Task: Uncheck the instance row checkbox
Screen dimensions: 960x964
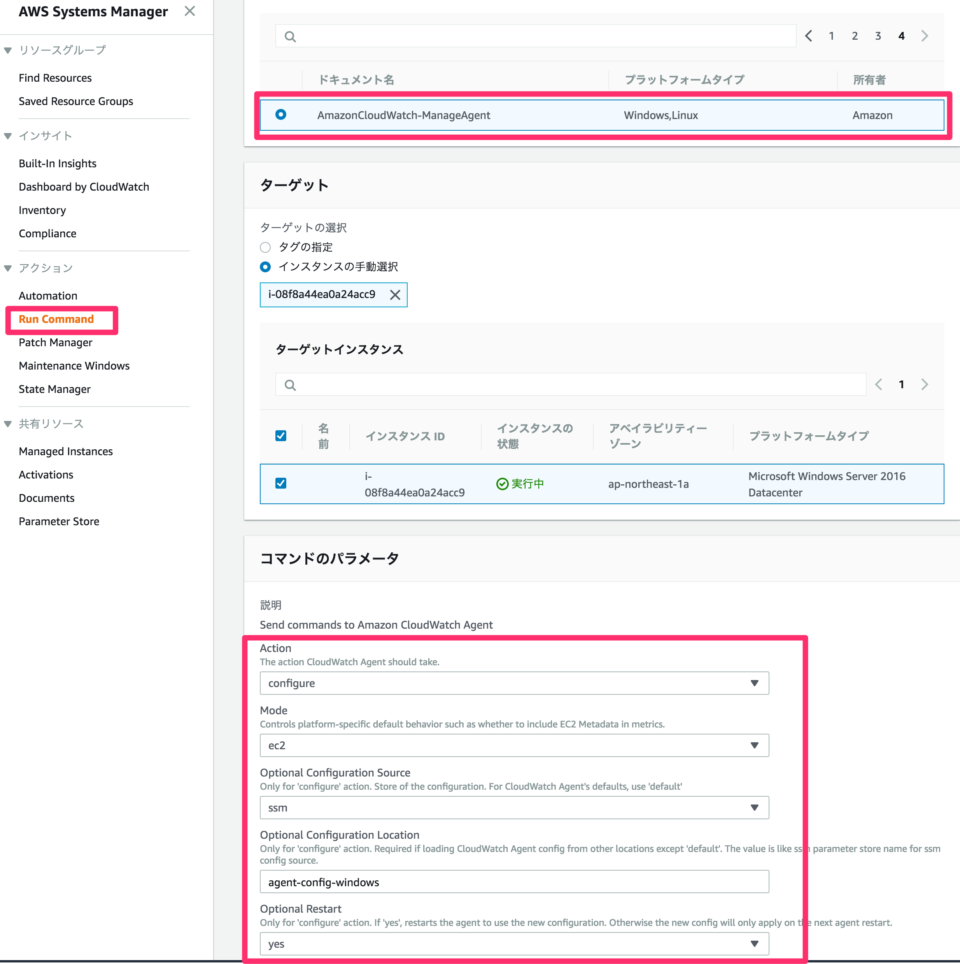Action: (281, 483)
